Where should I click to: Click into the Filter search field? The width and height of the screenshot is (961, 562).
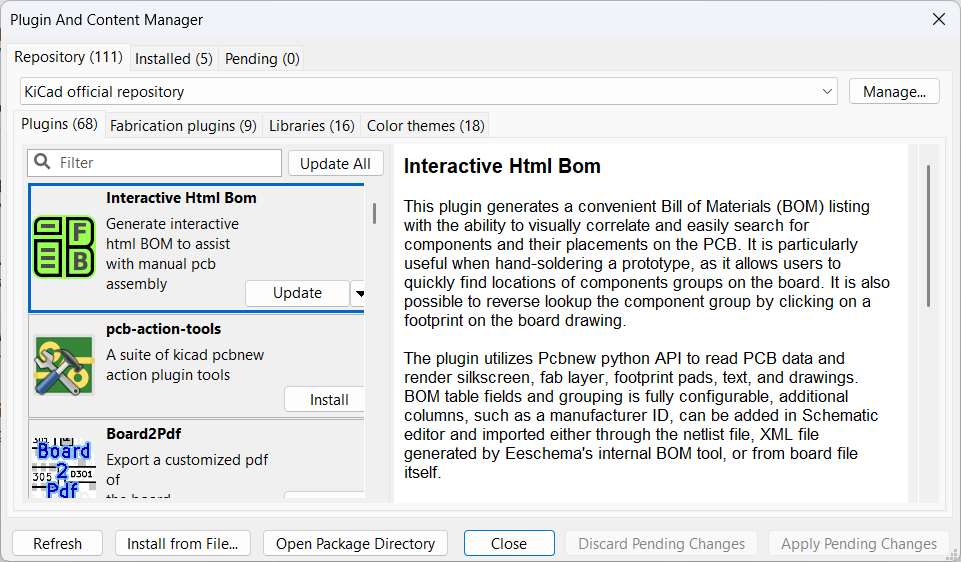[154, 163]
